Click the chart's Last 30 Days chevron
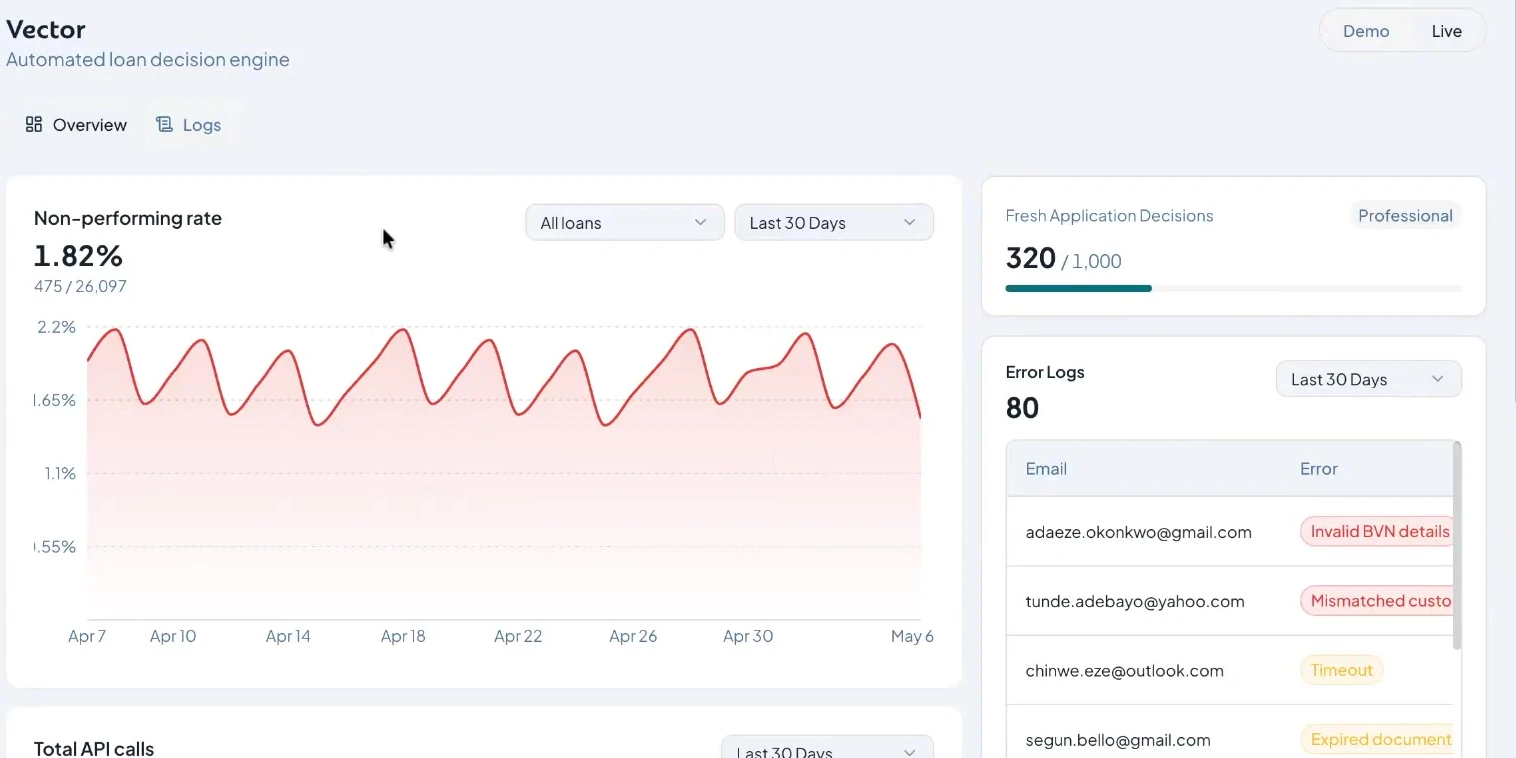The width and height of the screenshot is (1516, 758). (x=910, y=222)
